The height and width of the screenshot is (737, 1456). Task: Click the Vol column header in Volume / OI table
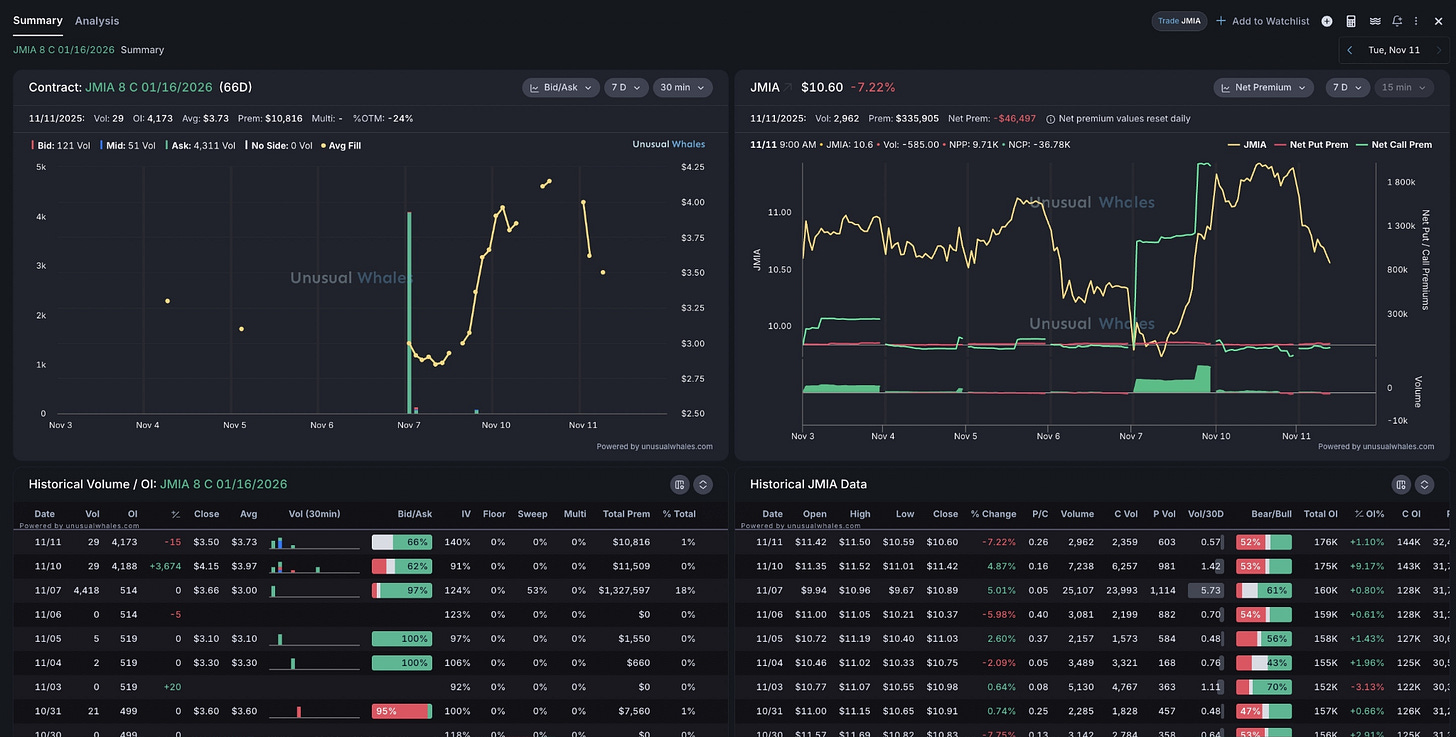point(93,514)
